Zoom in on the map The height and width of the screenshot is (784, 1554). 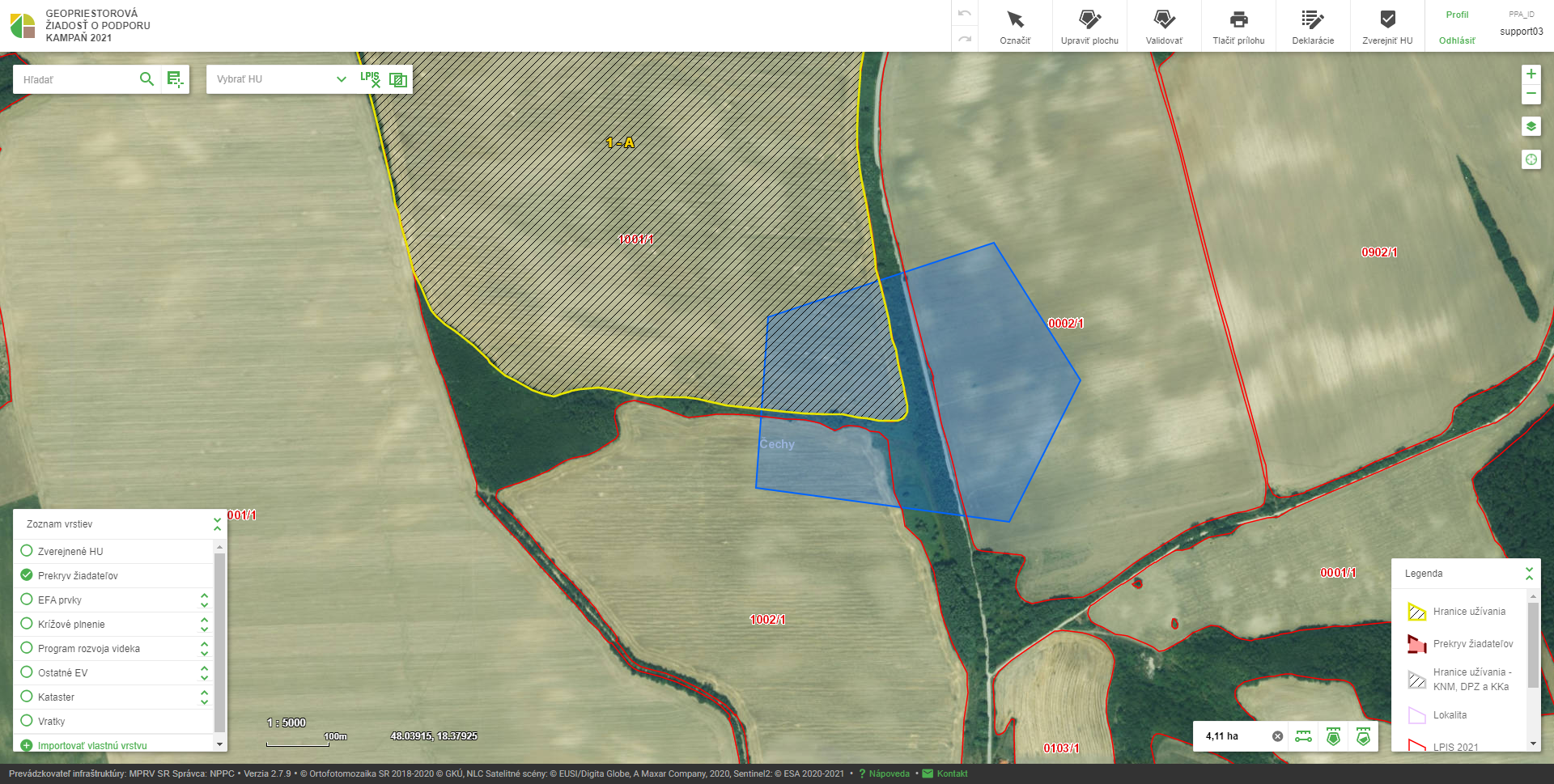click(x=1531, y=74)
